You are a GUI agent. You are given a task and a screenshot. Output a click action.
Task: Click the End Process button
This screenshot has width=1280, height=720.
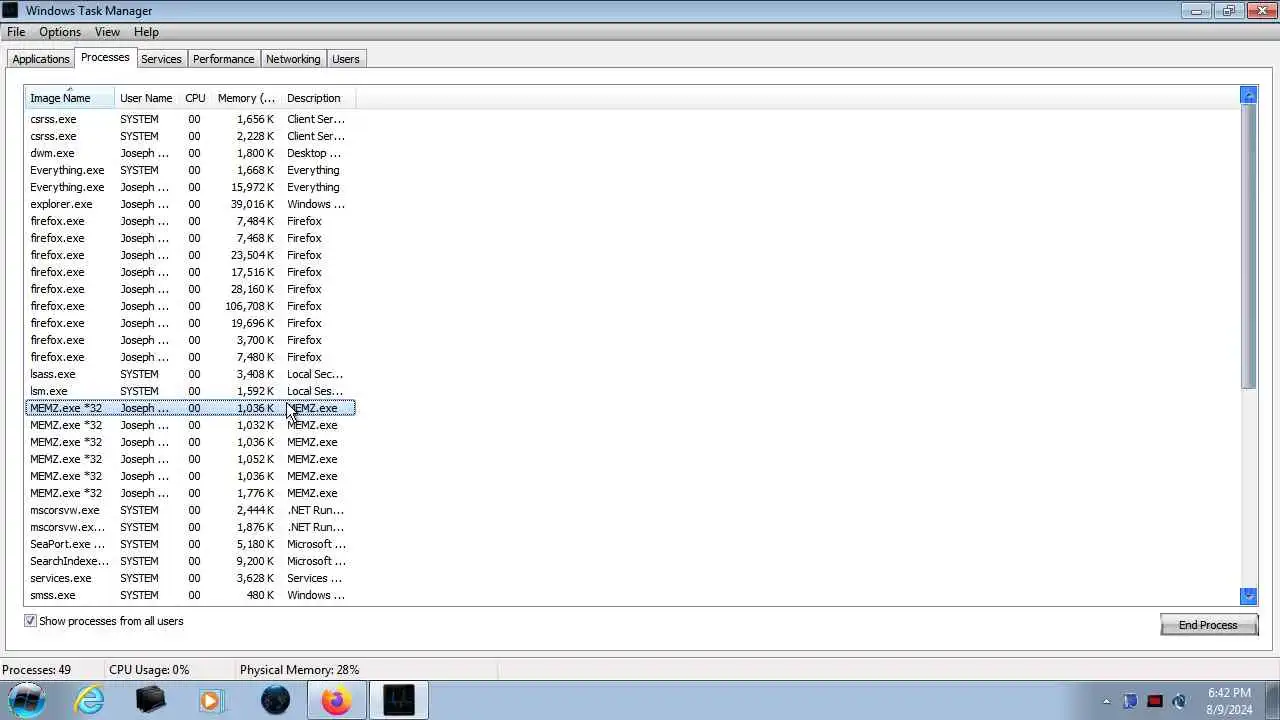(1208, 625)
